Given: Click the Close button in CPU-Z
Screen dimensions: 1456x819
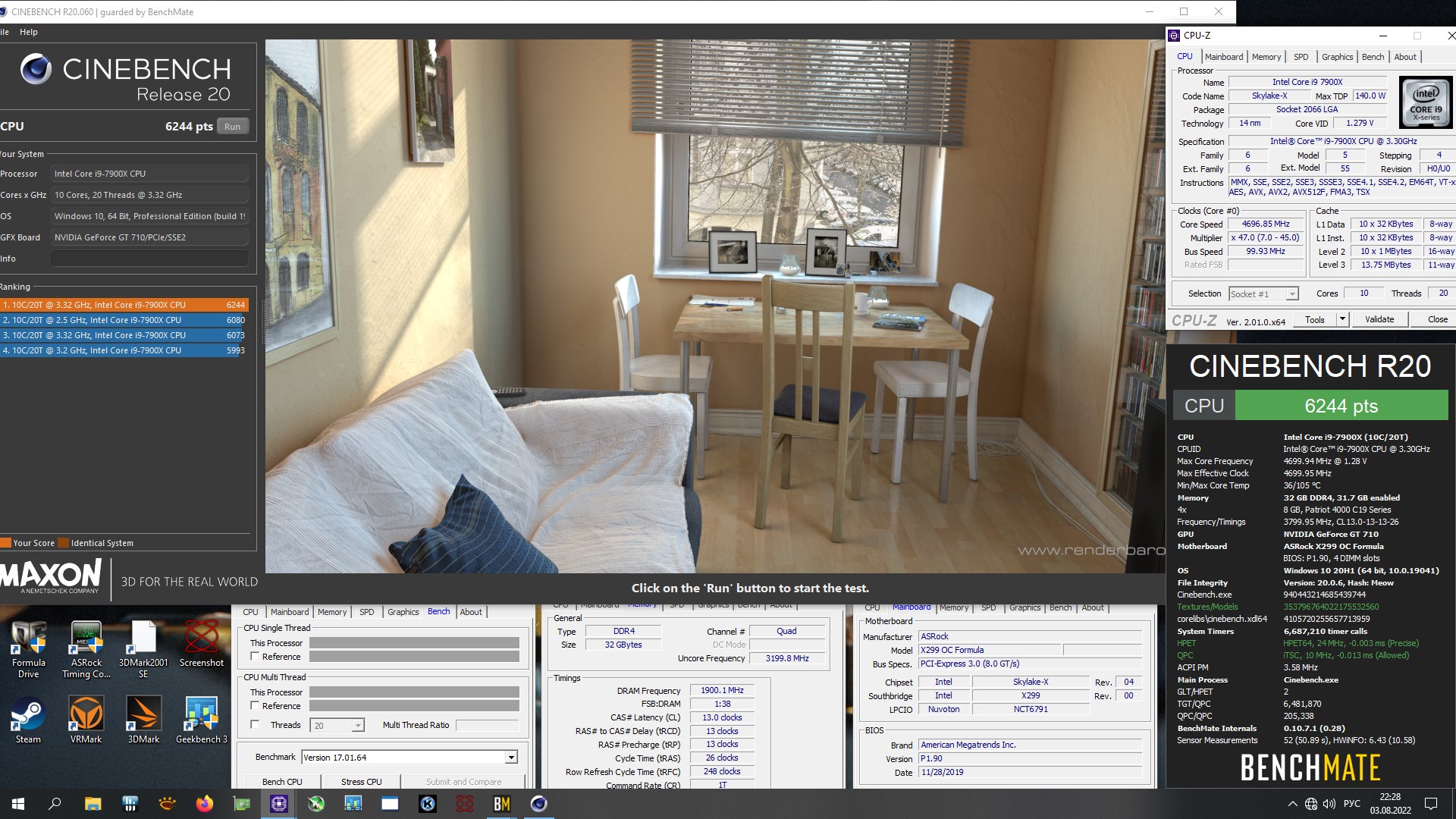Looking at the screenshot, I should [1437, 319].
